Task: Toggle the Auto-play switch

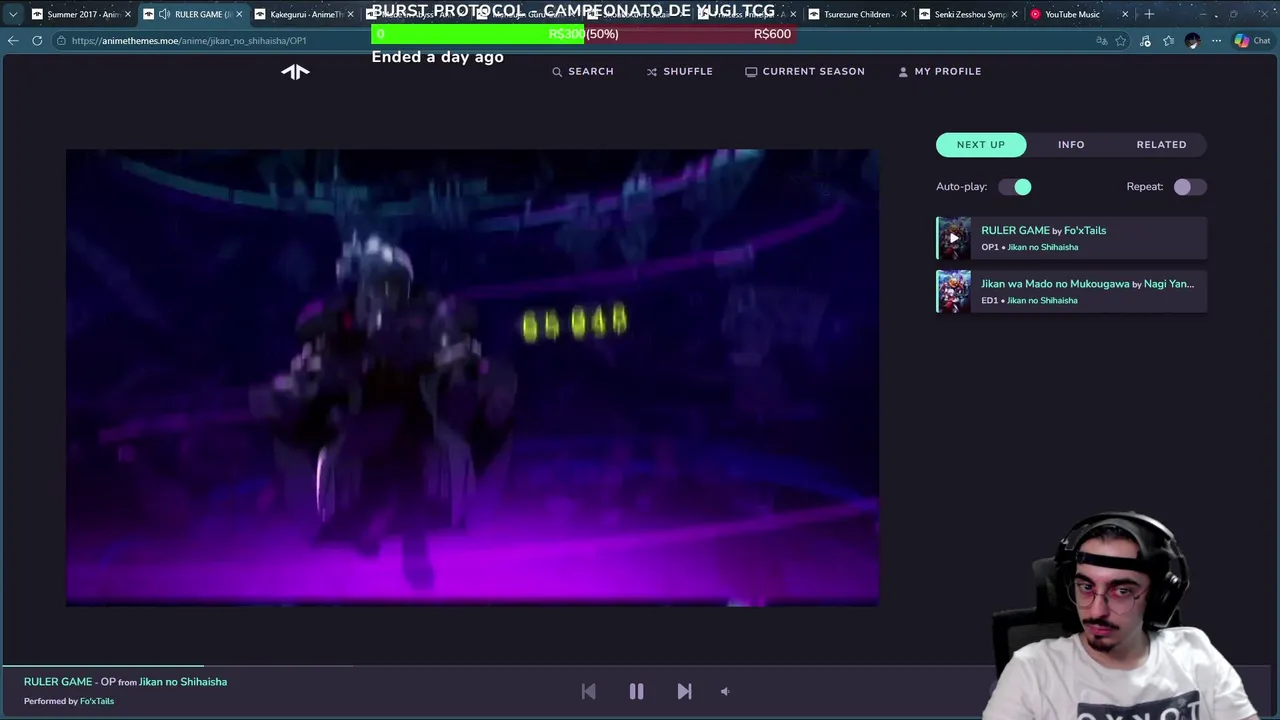Action: pos(1015,187)
